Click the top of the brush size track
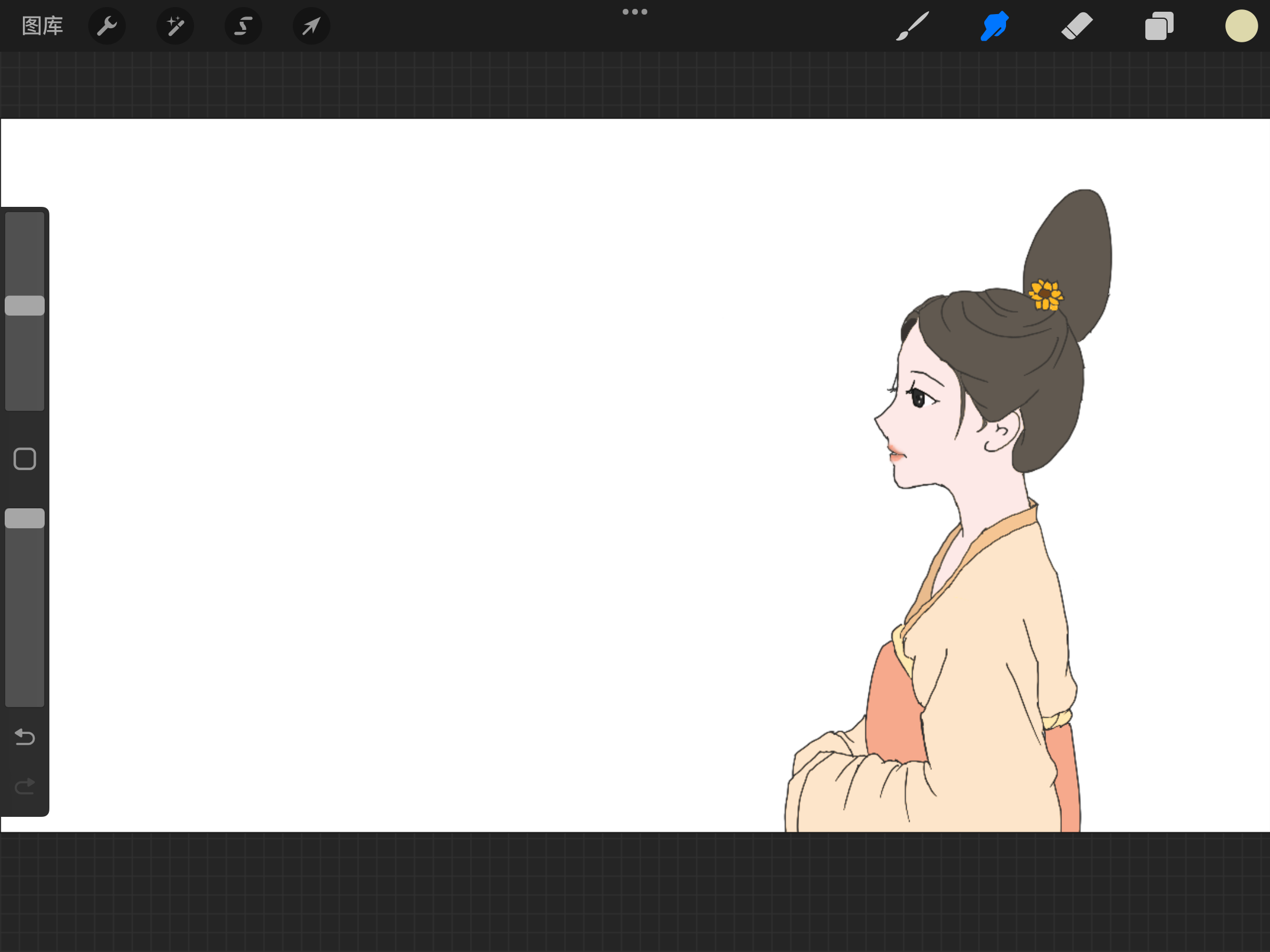 coord(25,220)
